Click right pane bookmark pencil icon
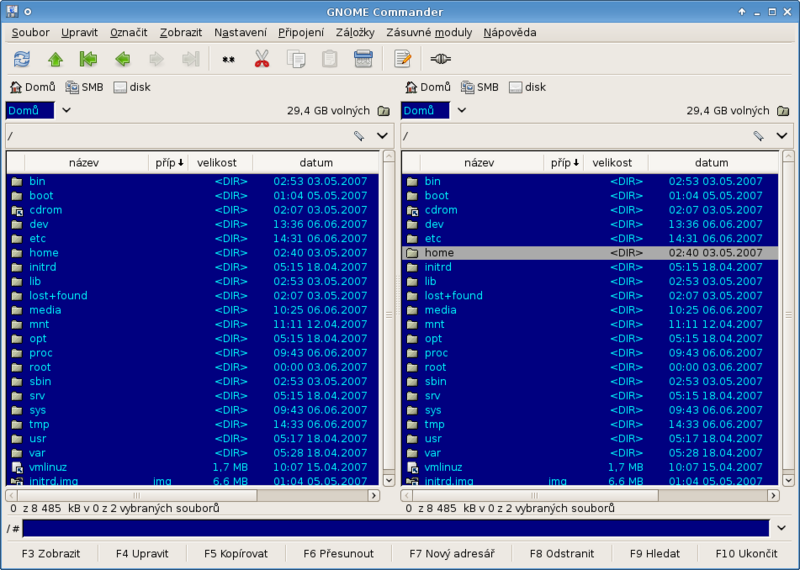 point(759,136)
